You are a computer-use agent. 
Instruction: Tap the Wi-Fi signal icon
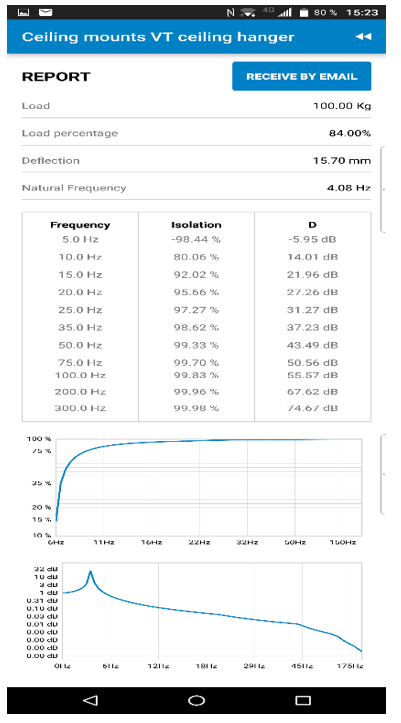click(248, 12)
